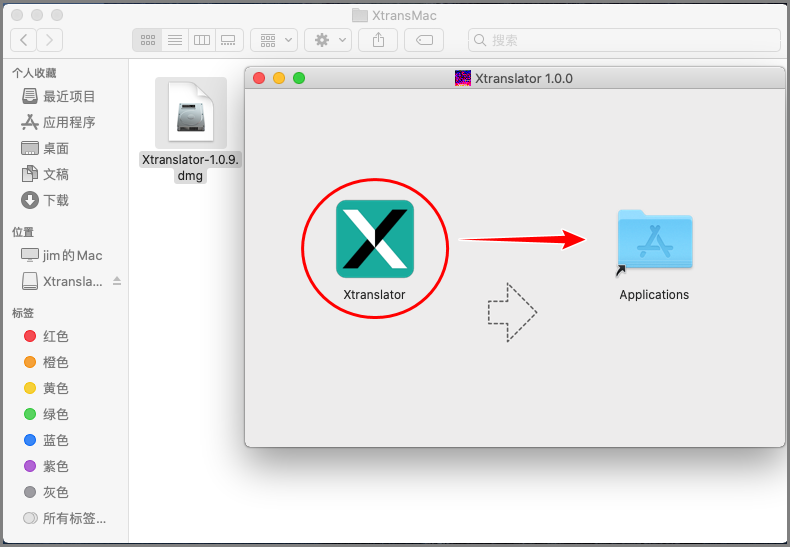Open the gear action menu
Viewport: 790px width, 547px height.
[327, 40]
